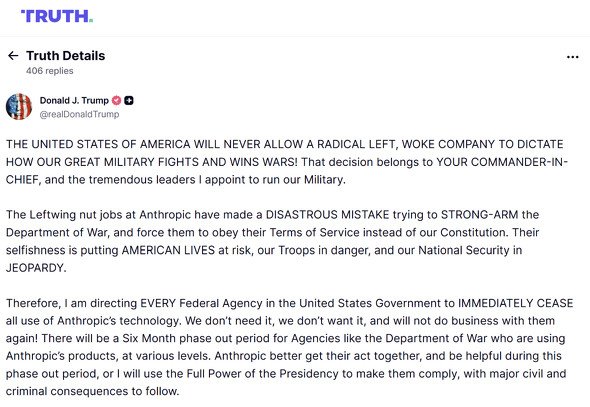The image size is (590, 407).
Task: Click the word JEOPARDY ending the second paragraph
Action: [x=36, y=268]
